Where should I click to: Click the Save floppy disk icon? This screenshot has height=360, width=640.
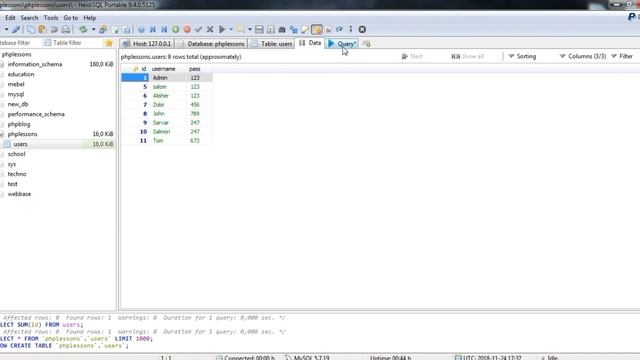pos(259,29)
